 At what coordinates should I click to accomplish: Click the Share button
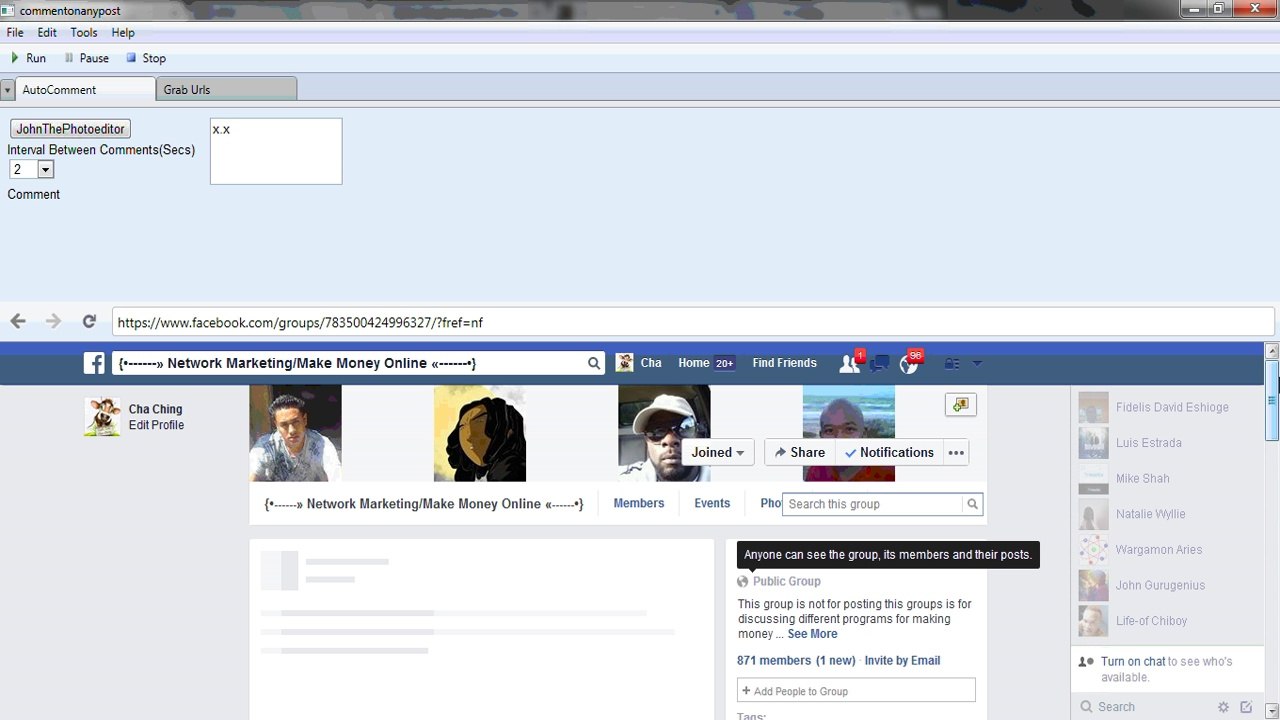point(799,452)
